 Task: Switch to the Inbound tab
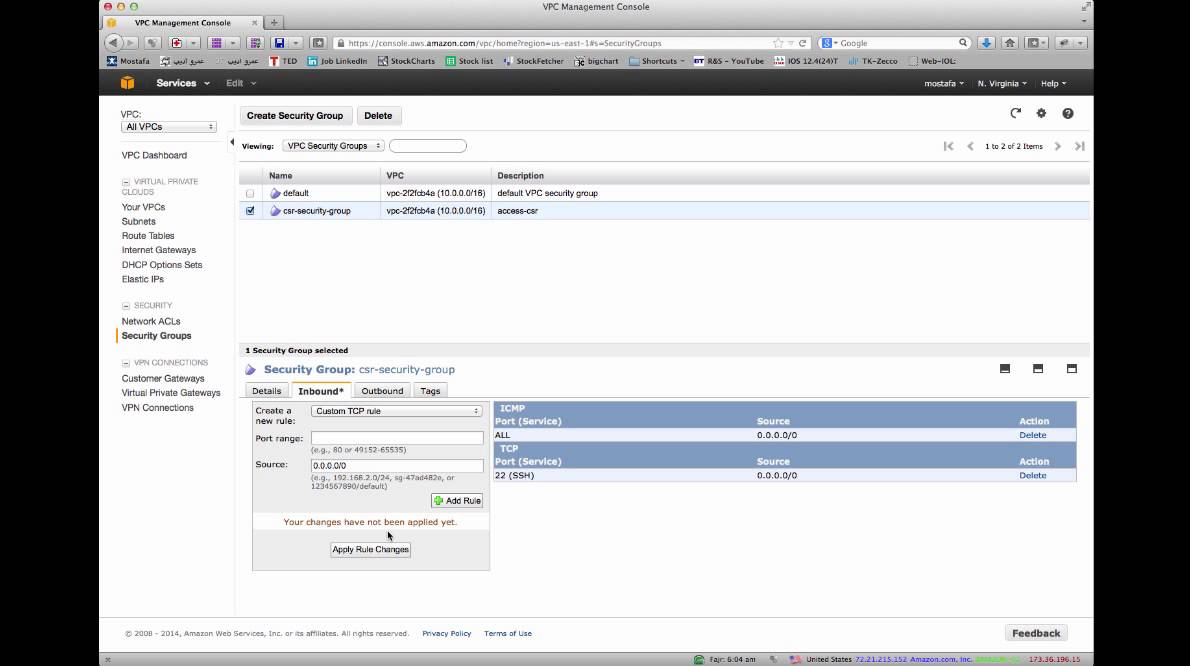(x=320, y=391)
